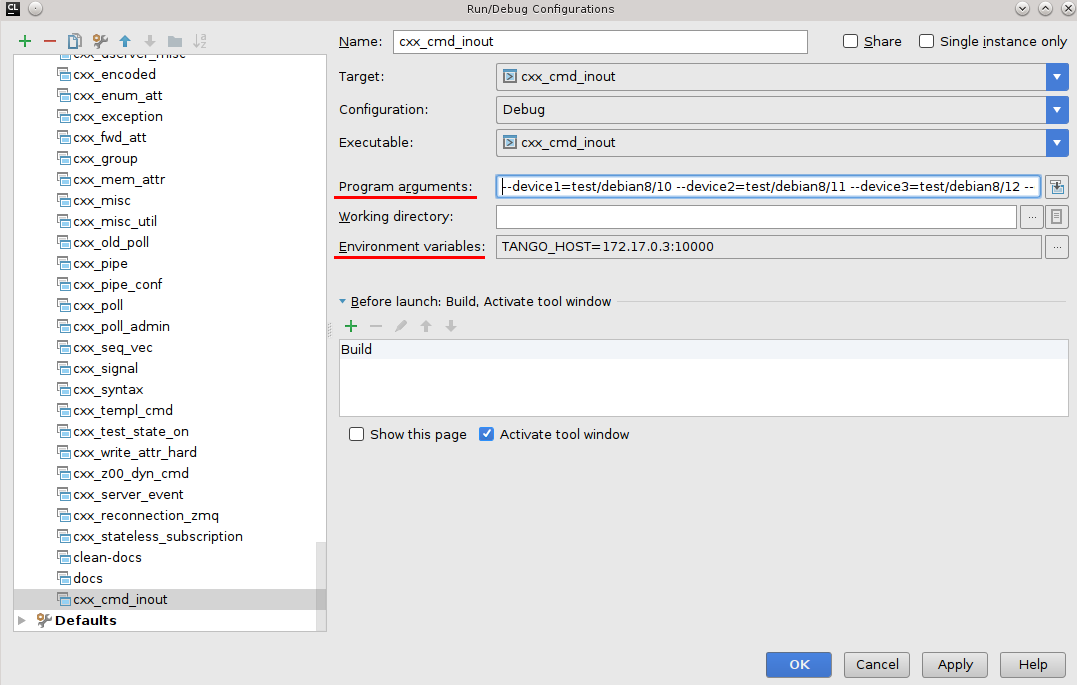Enable Show this page checkbox
Viewport: 1077px width, 685px height.
pyautogui.click(x=357, y=435)
